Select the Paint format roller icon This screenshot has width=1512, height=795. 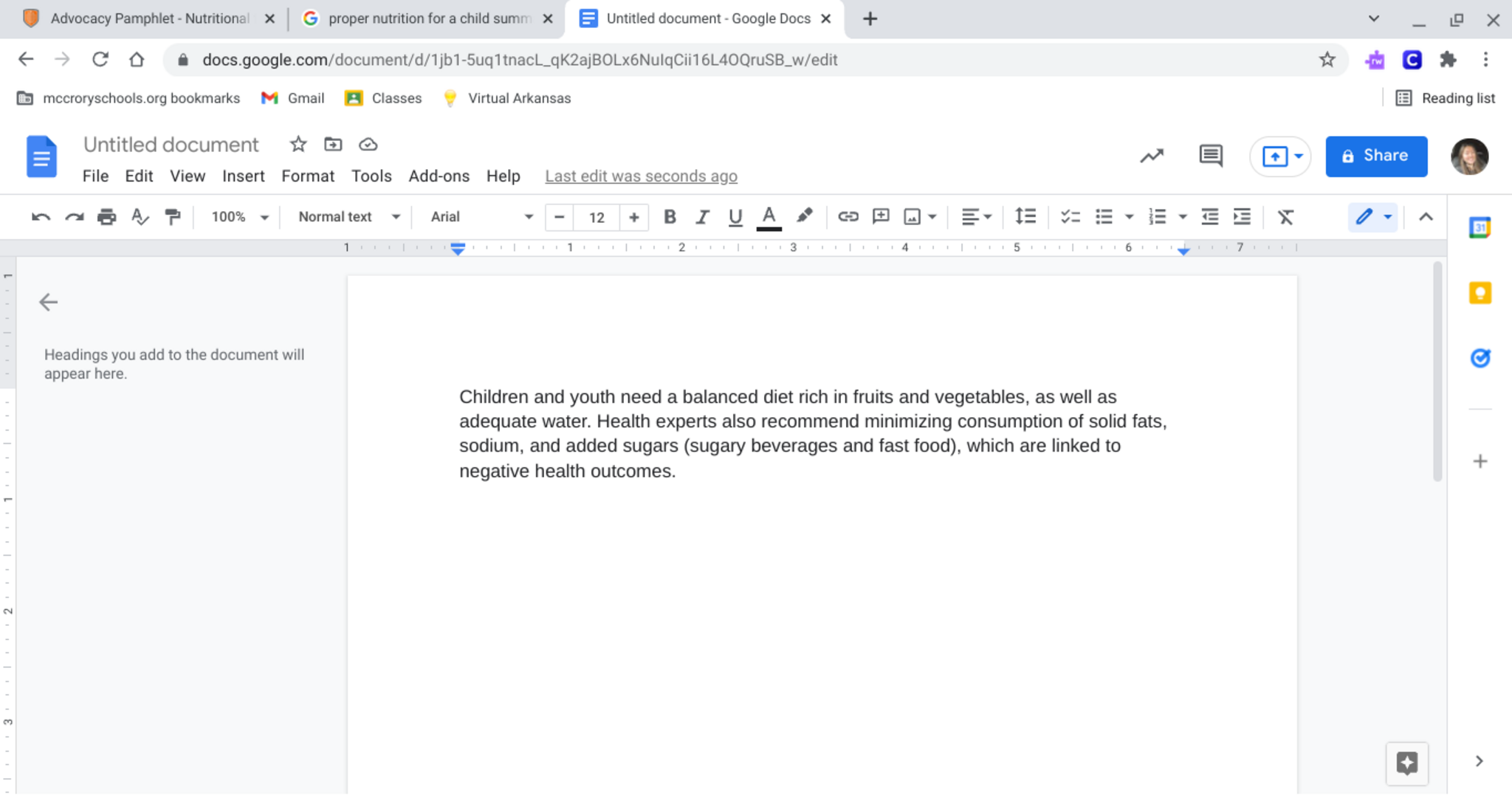click(x=173, y=217)
